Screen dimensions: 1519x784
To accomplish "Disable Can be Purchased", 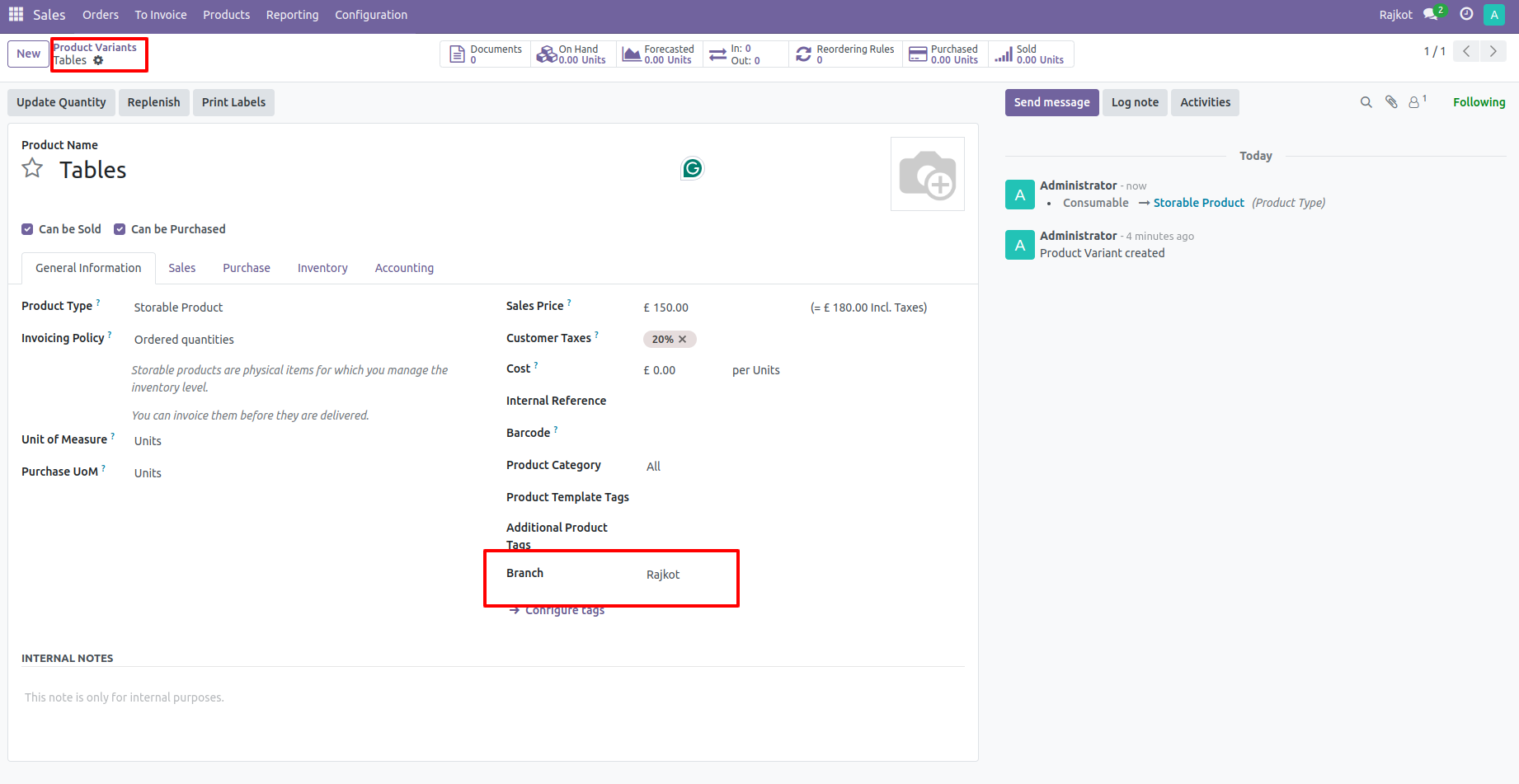I will click(x=120, y=229).
